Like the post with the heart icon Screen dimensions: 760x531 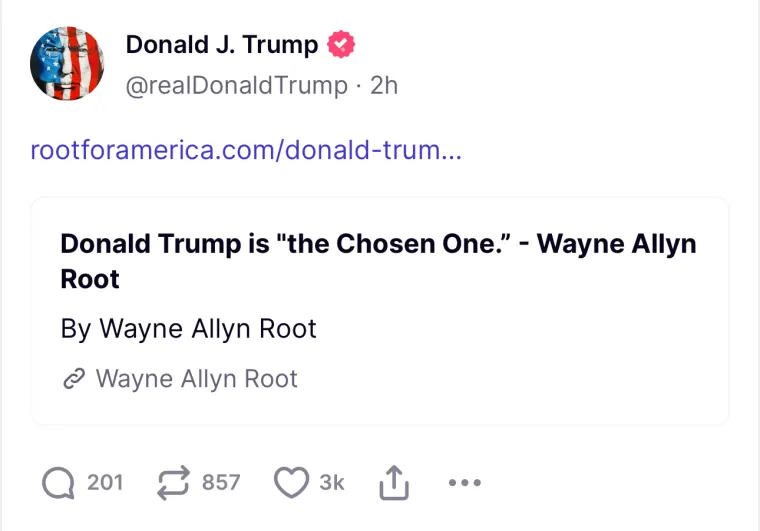pyautogui.click(x=291, y=483)
